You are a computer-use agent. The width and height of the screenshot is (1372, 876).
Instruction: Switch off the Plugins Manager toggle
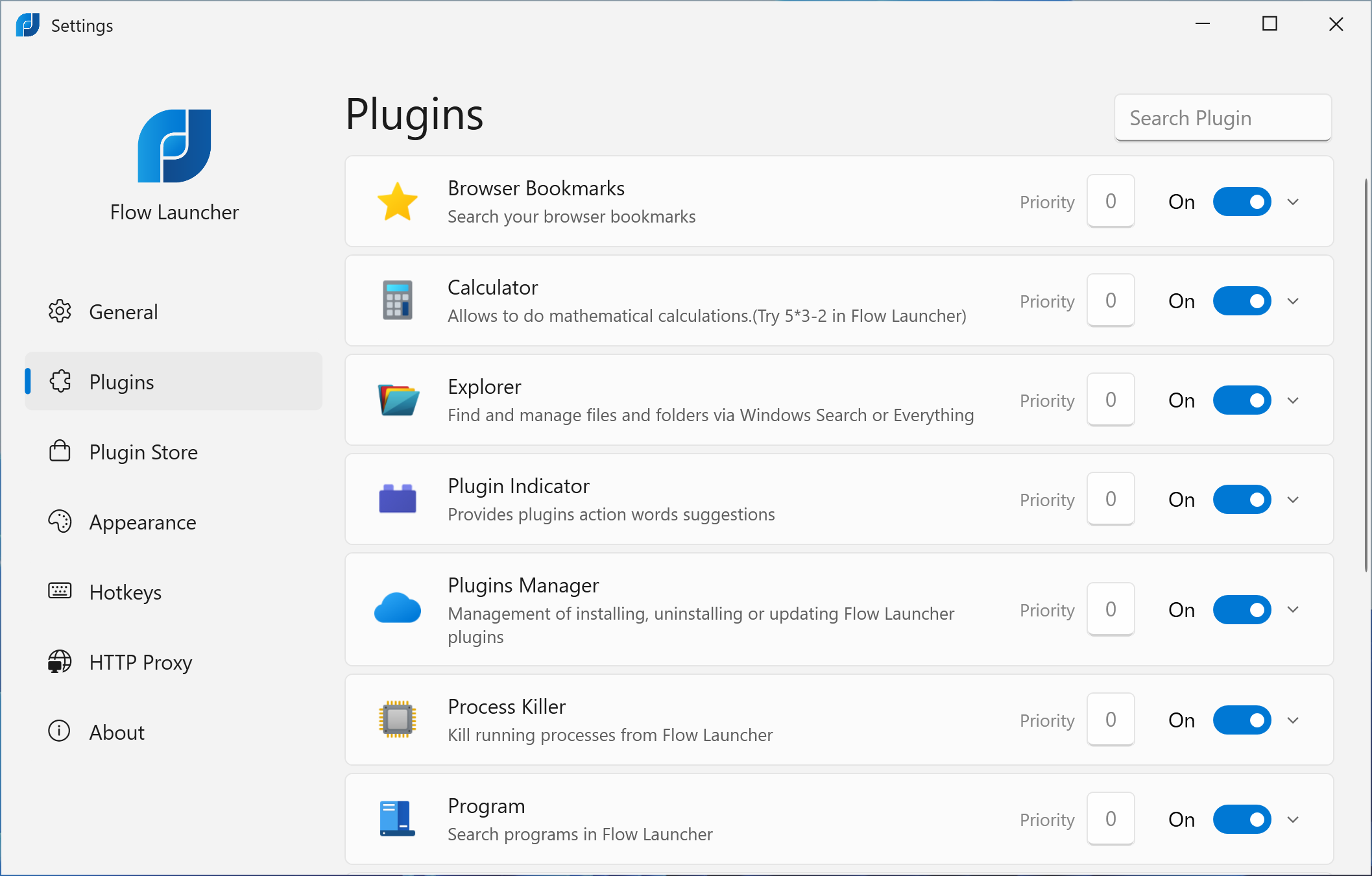[x=1242, y=610]
